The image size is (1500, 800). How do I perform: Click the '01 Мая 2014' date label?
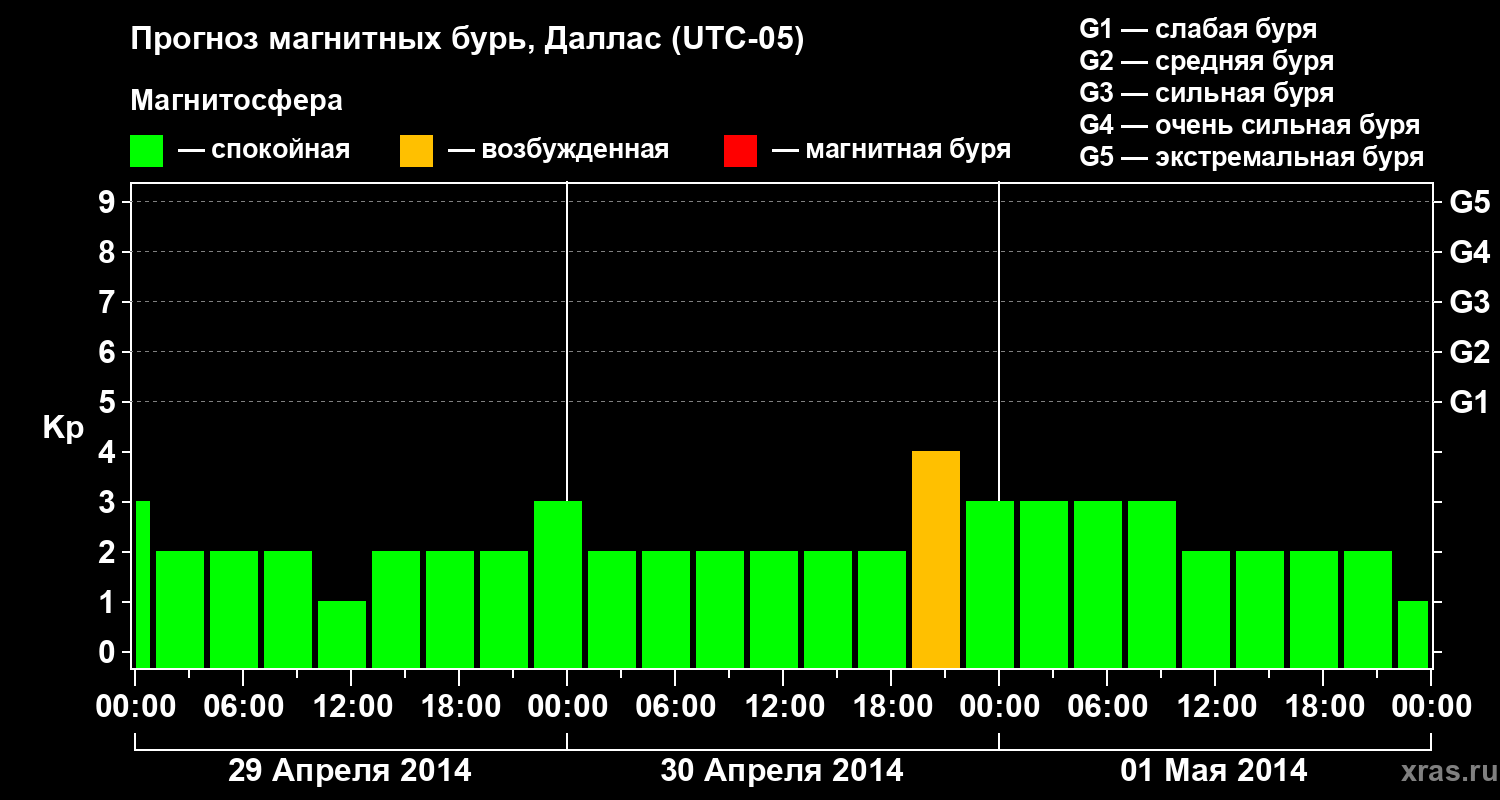click(1214, 770)
